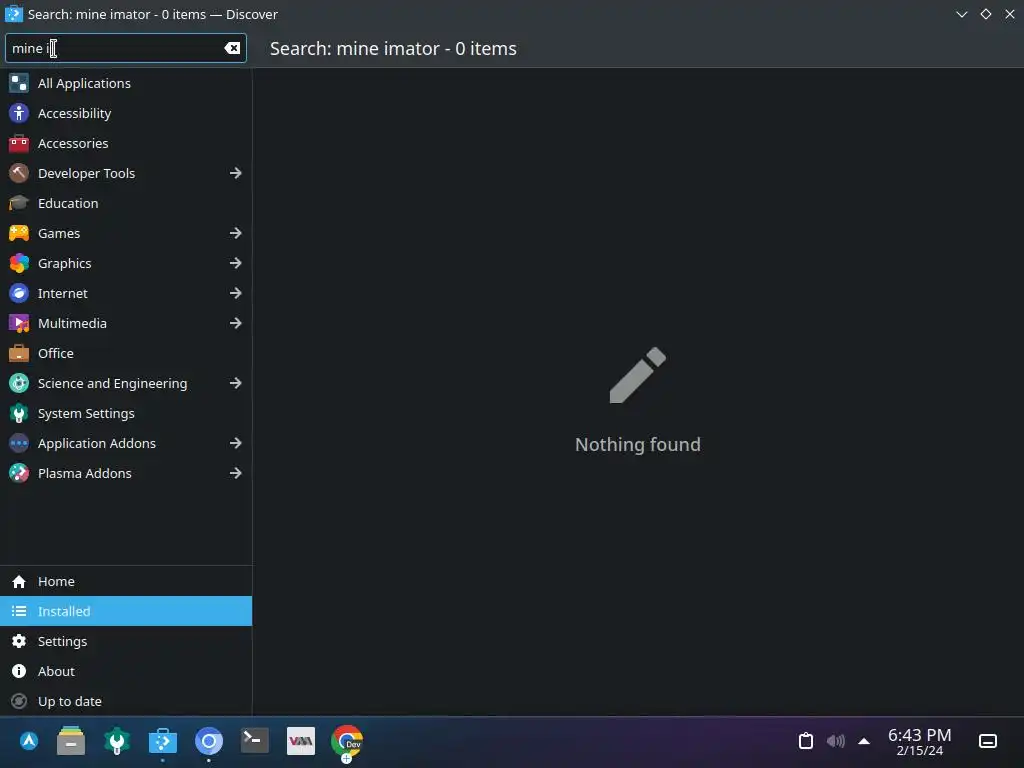
Task: Click the Plasma Addons icon
Action: click(19, 473)
